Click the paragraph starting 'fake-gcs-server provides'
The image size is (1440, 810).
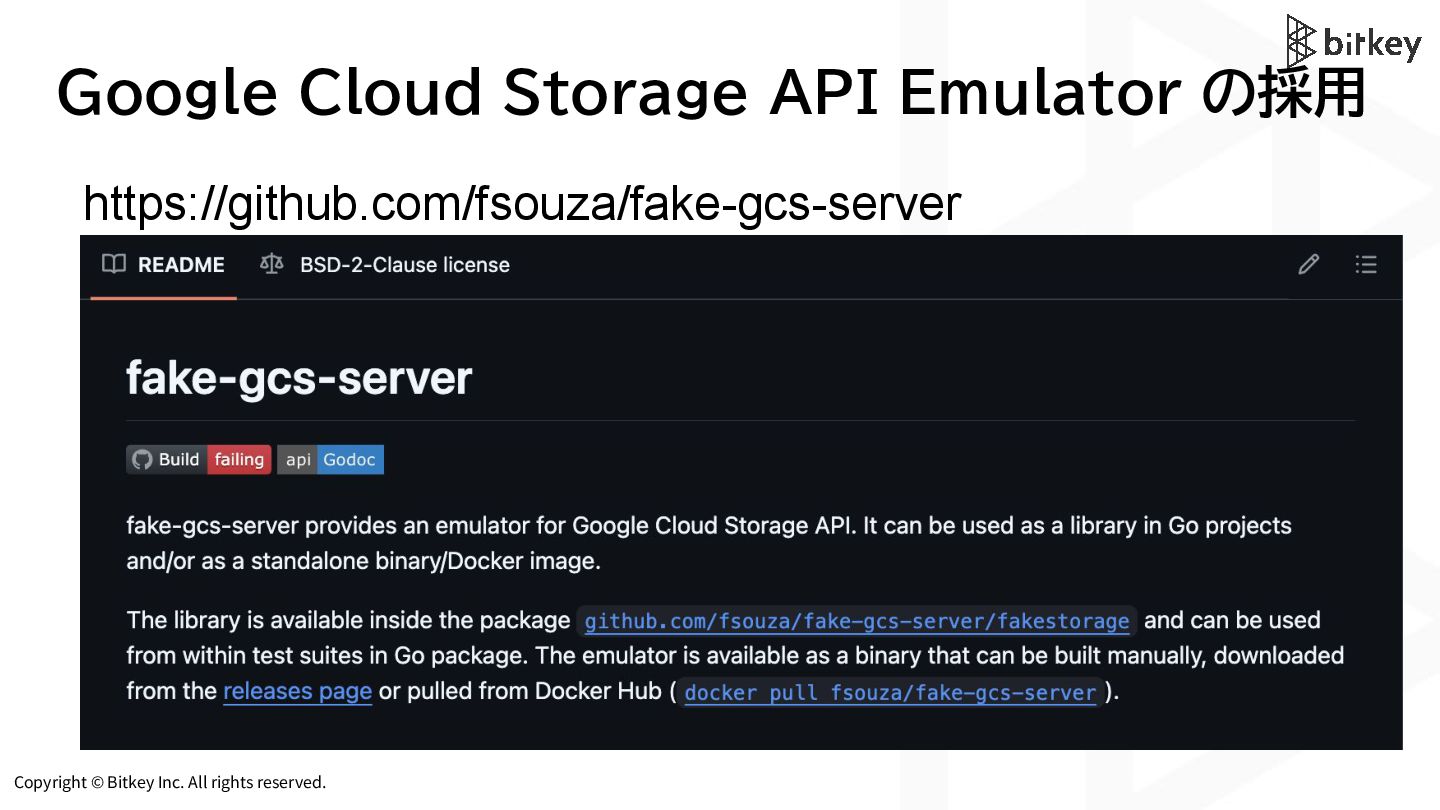pyautogui.click(x=708, y=543)
